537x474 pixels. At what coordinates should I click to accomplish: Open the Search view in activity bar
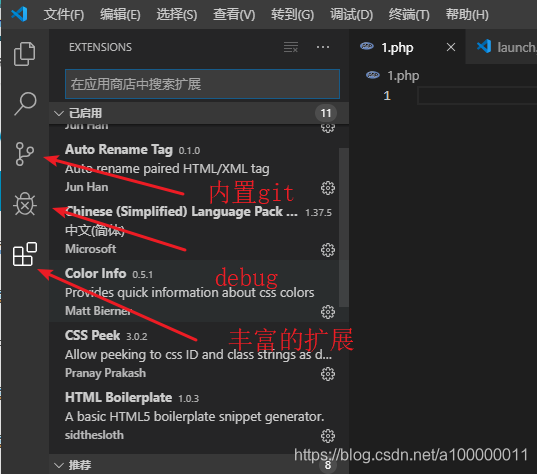(x=25, y=103)
